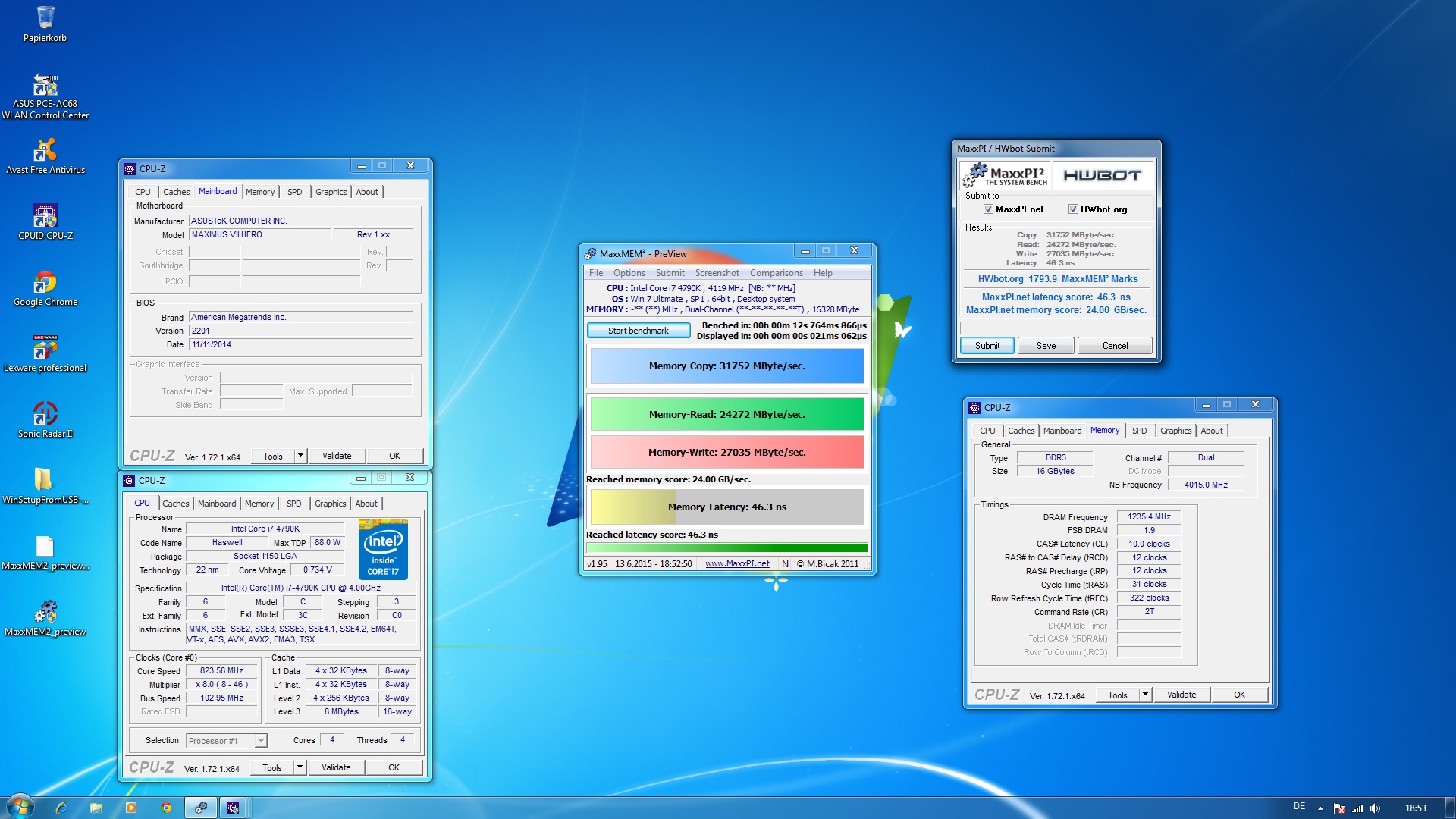
Task: Open the Comparisons menu in MaxxMEM
Action: point(776,273)
